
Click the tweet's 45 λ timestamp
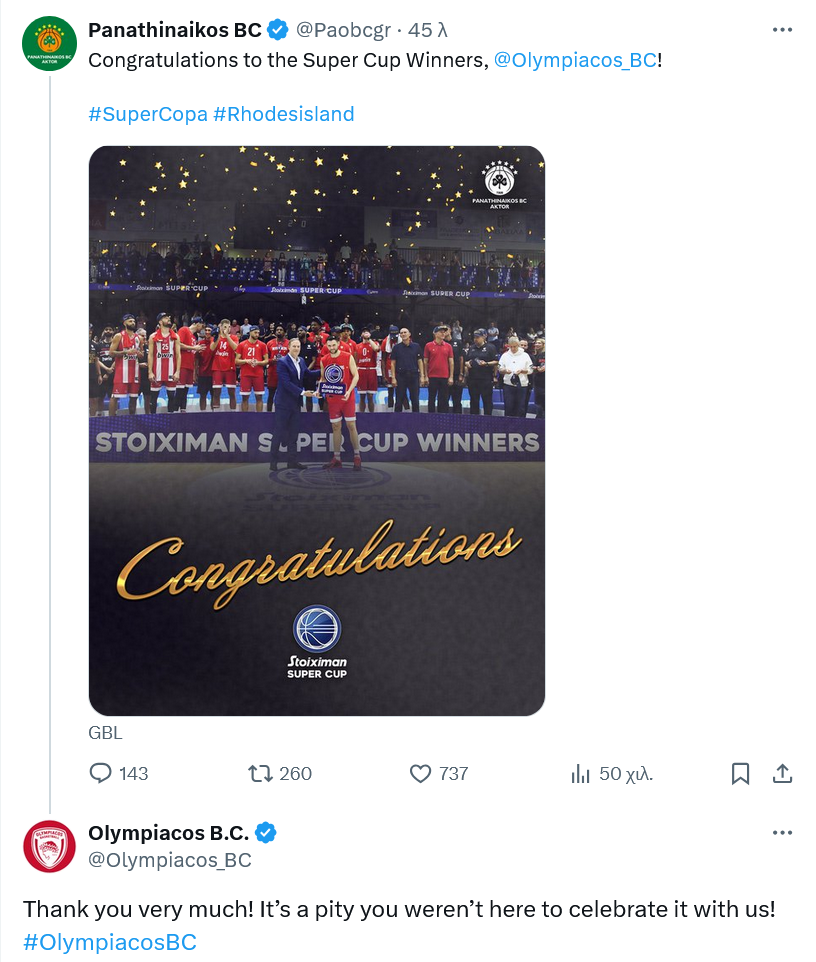tap(428, 30)
